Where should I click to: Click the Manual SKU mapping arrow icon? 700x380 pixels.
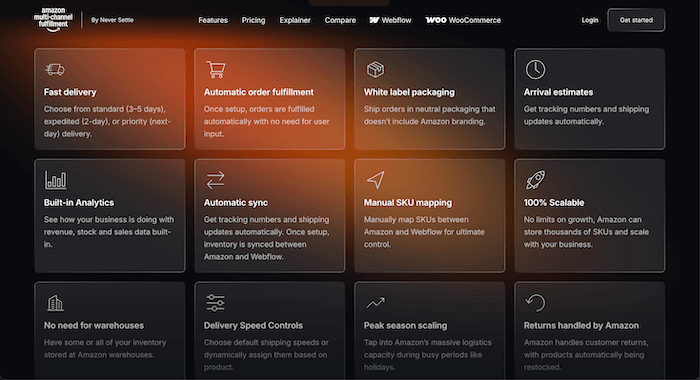(375, 180)
